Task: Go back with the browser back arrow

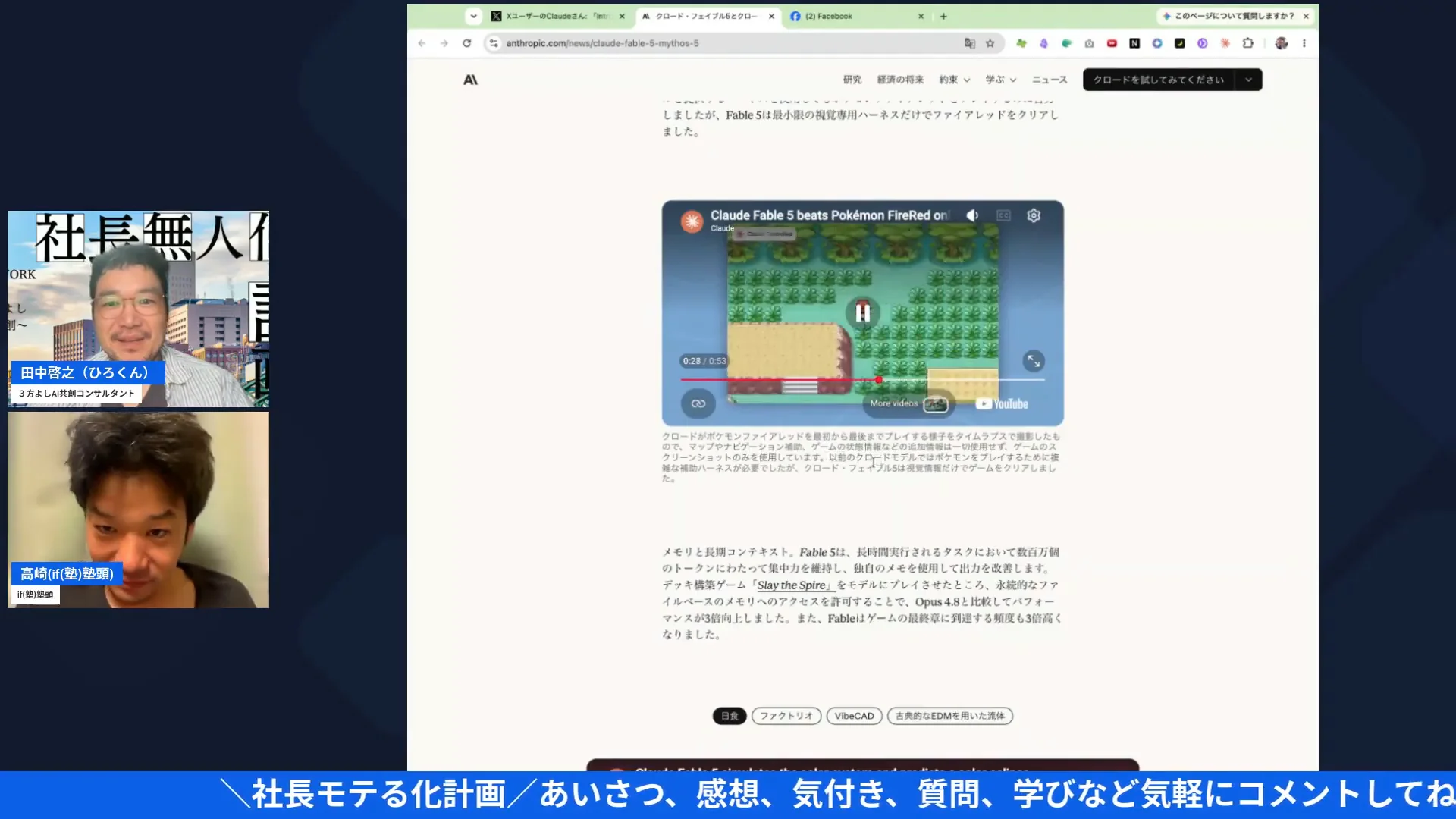Action: [422, 43]
